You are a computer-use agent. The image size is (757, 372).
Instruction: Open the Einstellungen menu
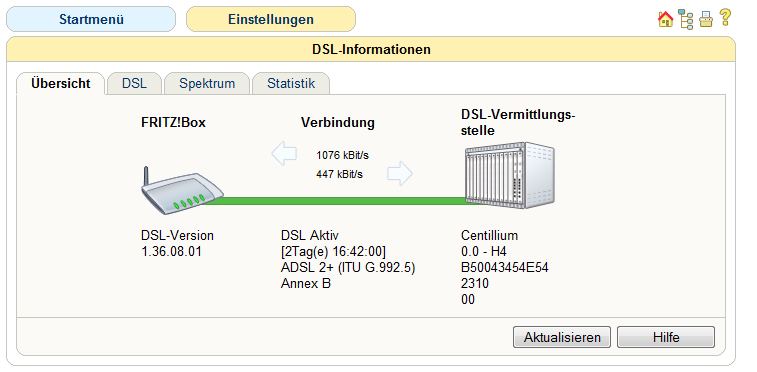[271, 19]
